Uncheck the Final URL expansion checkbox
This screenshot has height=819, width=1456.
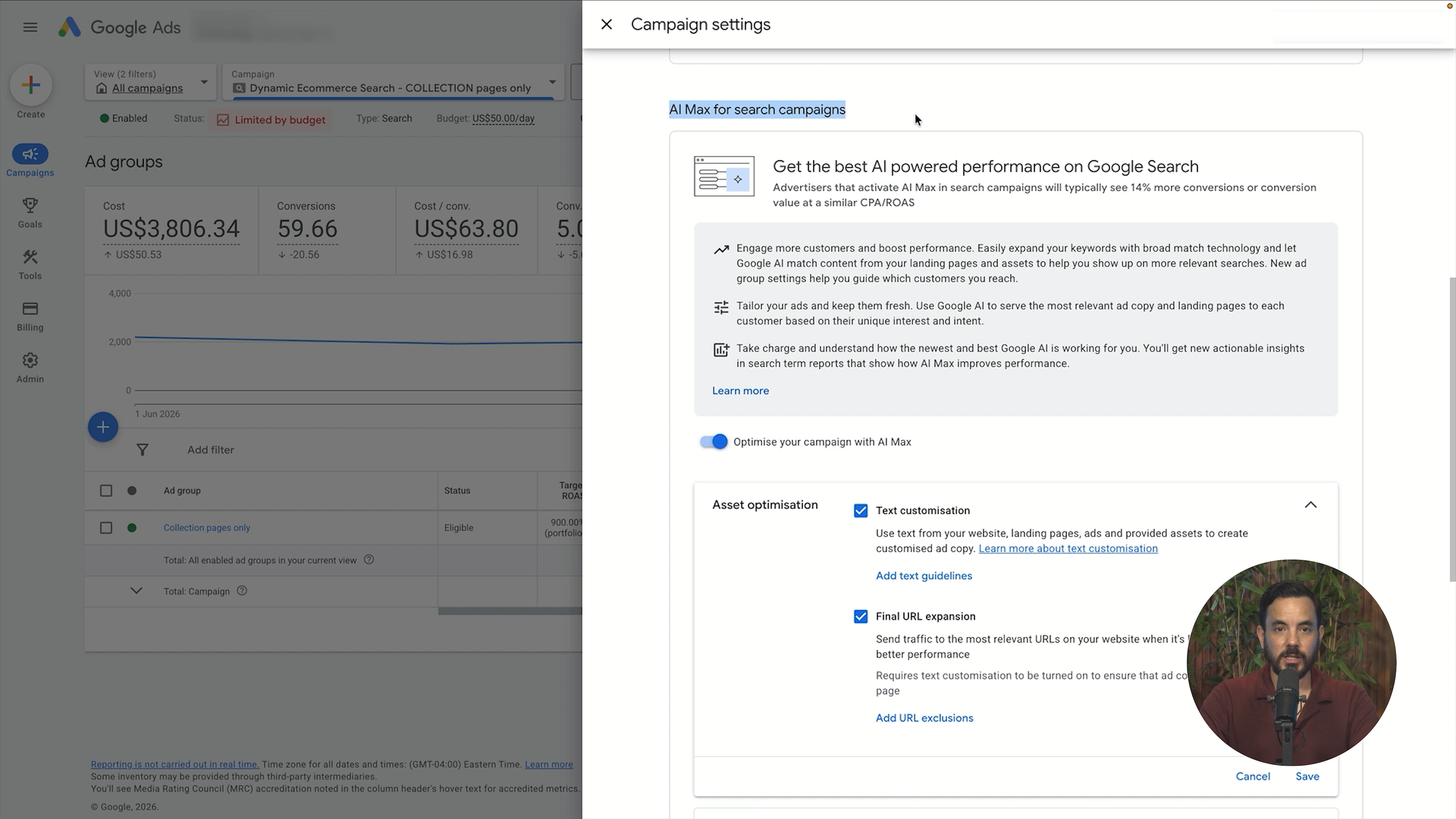(x=861, y=616)
